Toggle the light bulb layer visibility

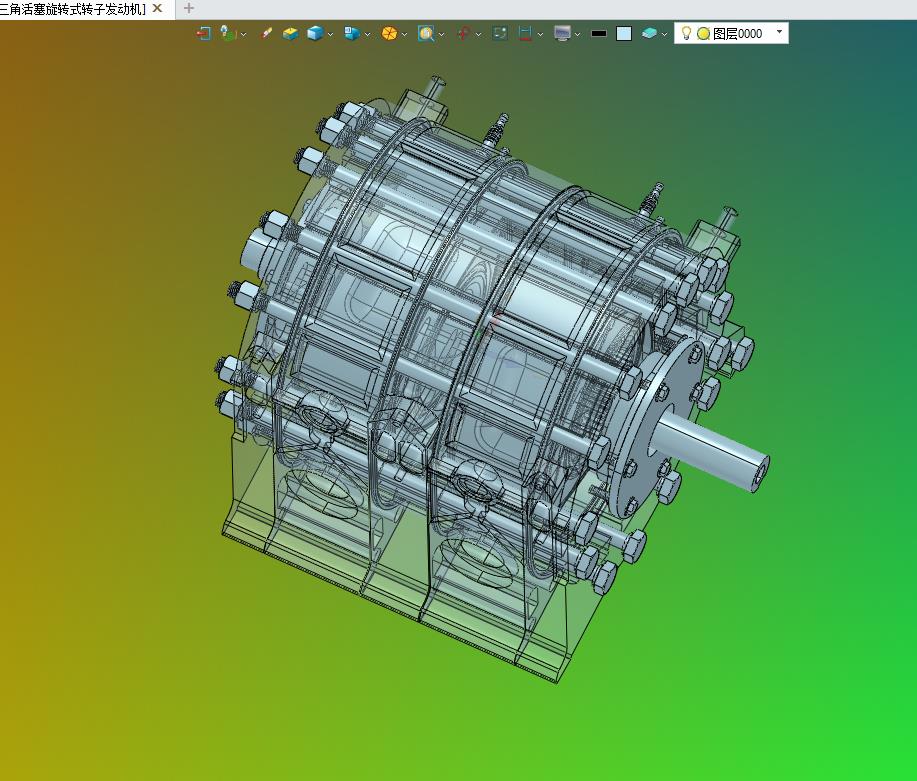(x=687, y=33)
